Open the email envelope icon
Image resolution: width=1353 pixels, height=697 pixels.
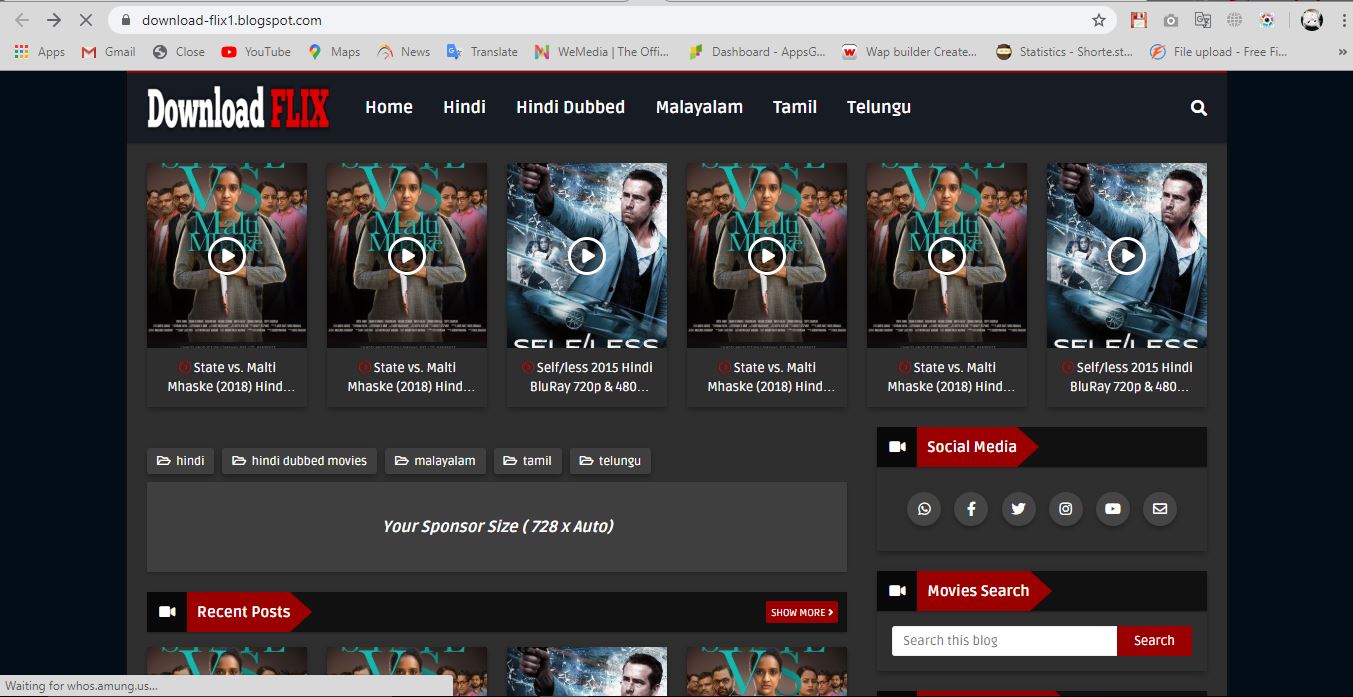1159,509
